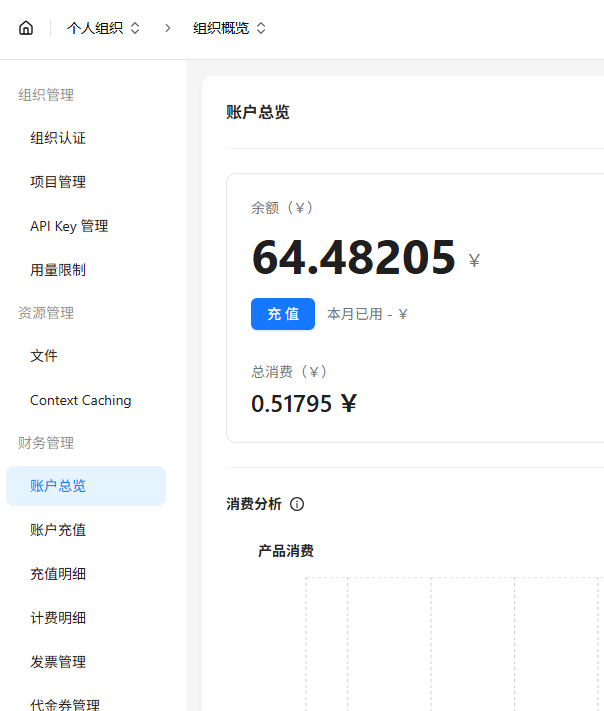Click the breadcrumb chevron separator arrow
This screenshot has height=711, width=604.
click(168, 28)
